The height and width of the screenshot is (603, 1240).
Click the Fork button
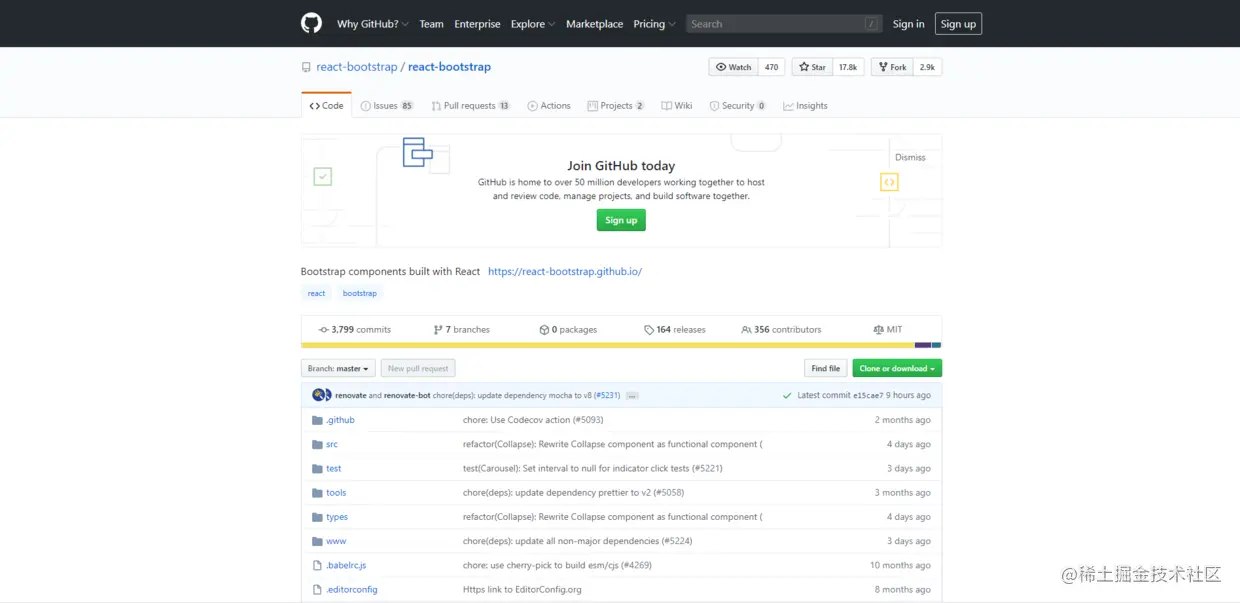coord(892,67)
